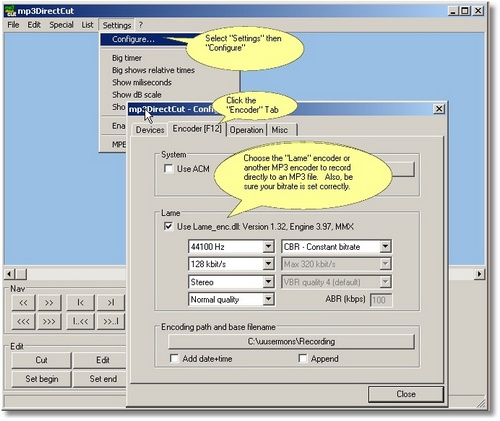Click the right arrow of horizontal scrollbar
500x421 pixels.
(479, 274)
